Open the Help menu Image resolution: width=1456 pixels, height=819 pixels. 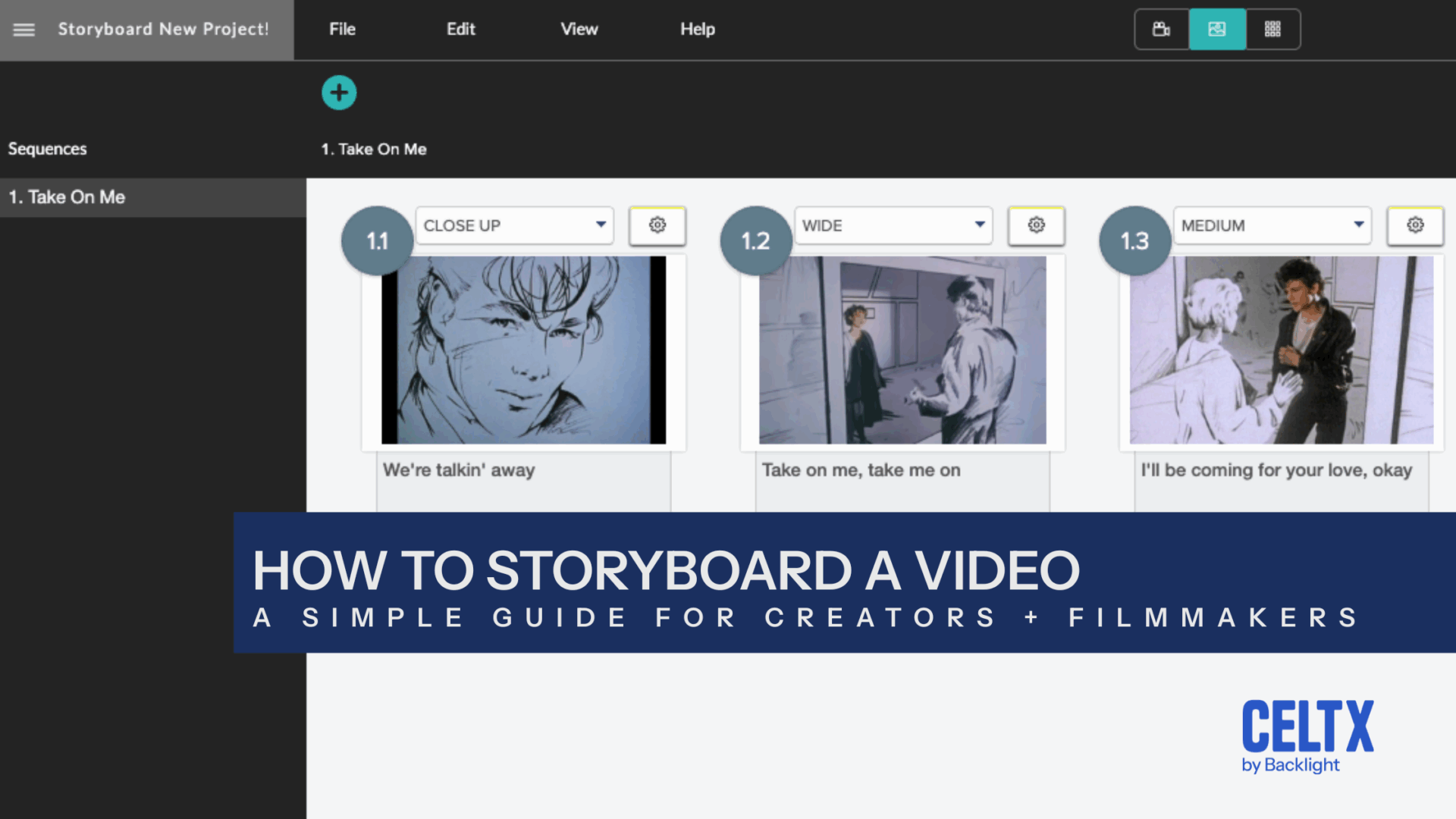pyautogui.click(x=697, y=29)
